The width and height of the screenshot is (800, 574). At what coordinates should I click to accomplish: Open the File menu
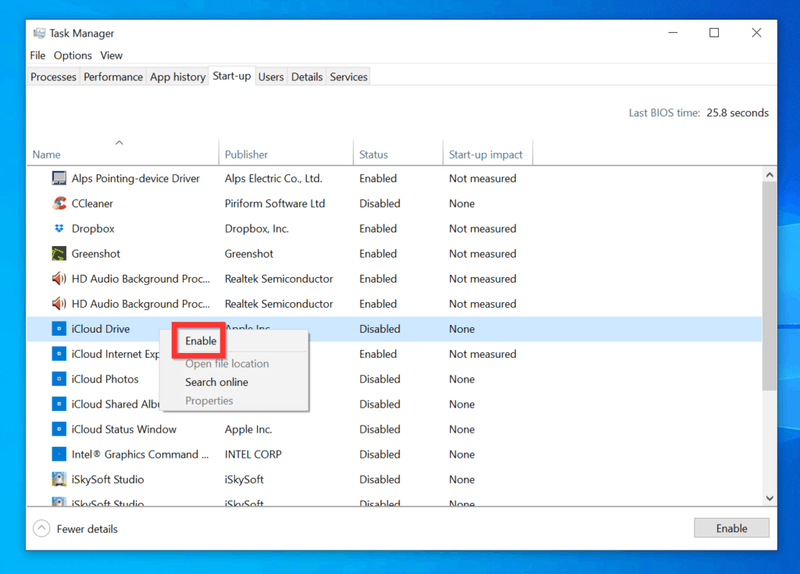(38, 55)
